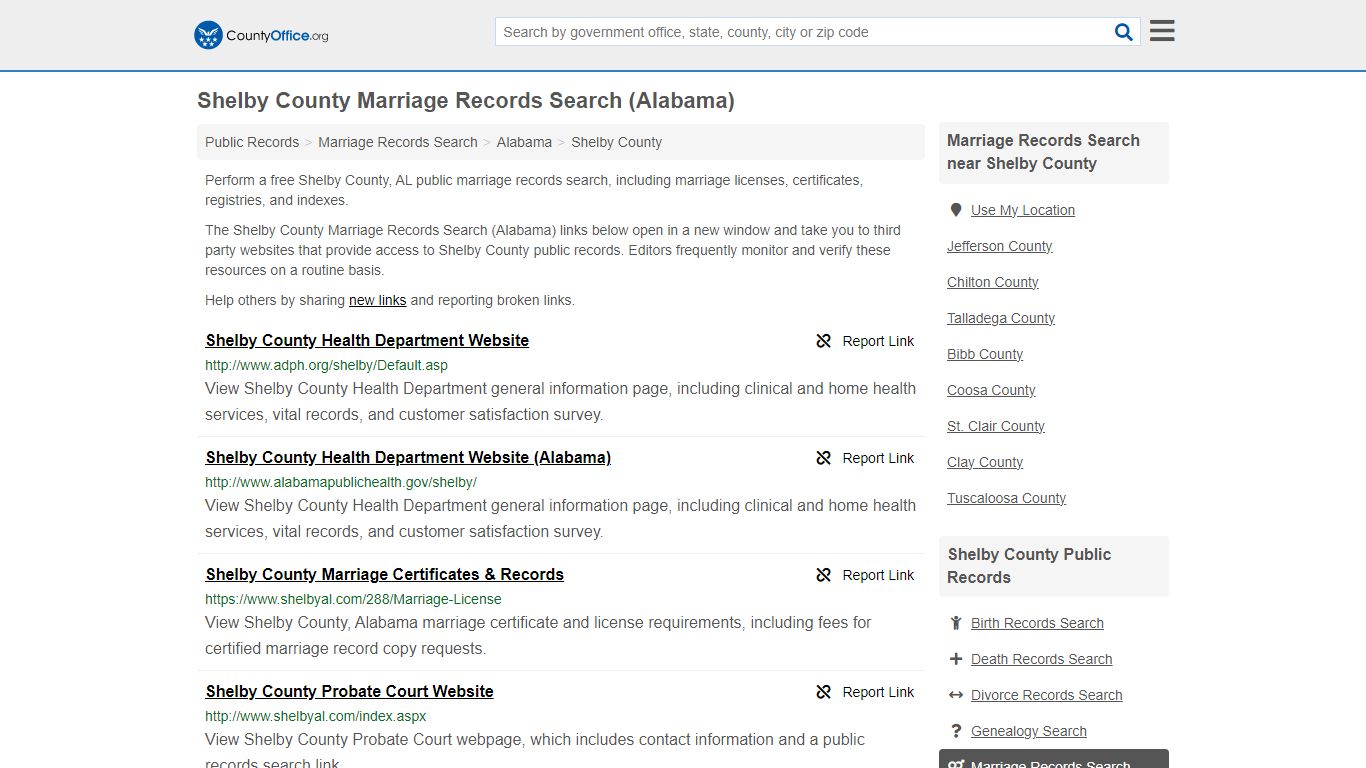
Task: Click broken-link icon for Probate Court Website
Action: coord(824,692)
